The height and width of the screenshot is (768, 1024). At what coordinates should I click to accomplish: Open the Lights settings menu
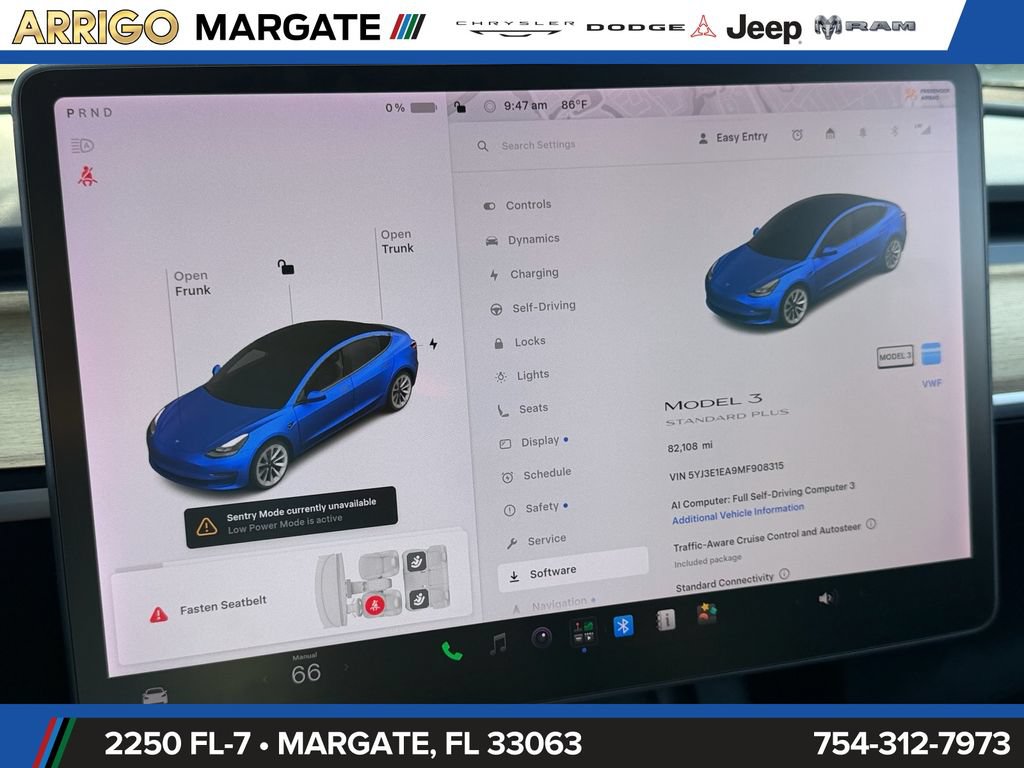point(522,376)
